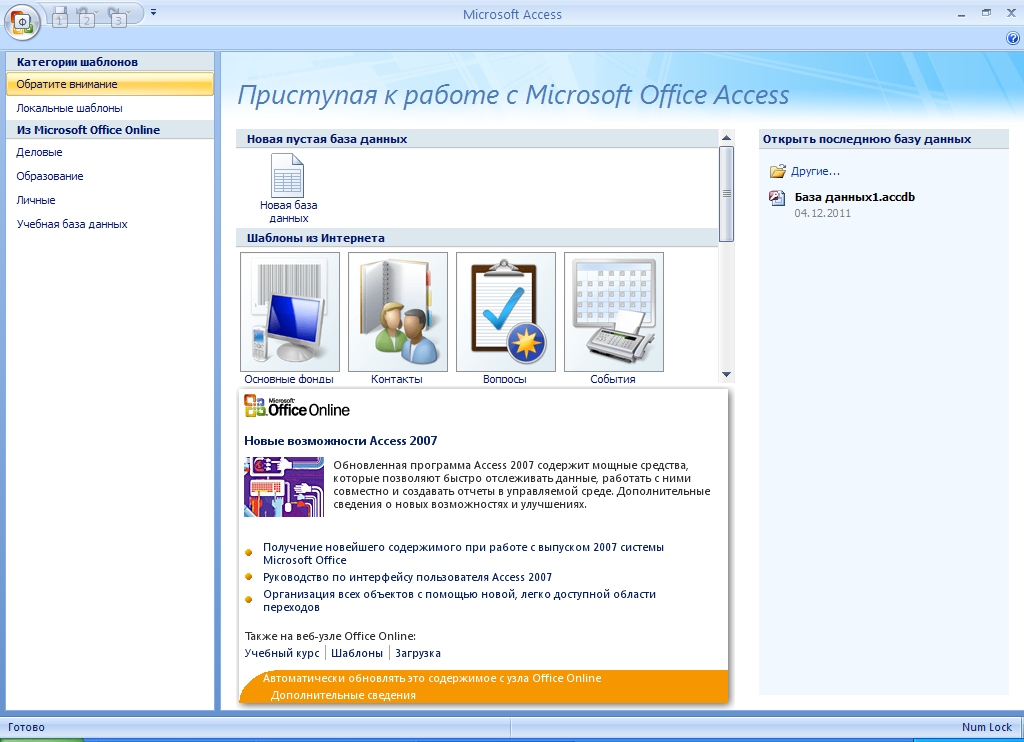Viewport: 1024px width, 742px height.
Task: Click the scroll up arrow of templates list
Action: point(726,138)
